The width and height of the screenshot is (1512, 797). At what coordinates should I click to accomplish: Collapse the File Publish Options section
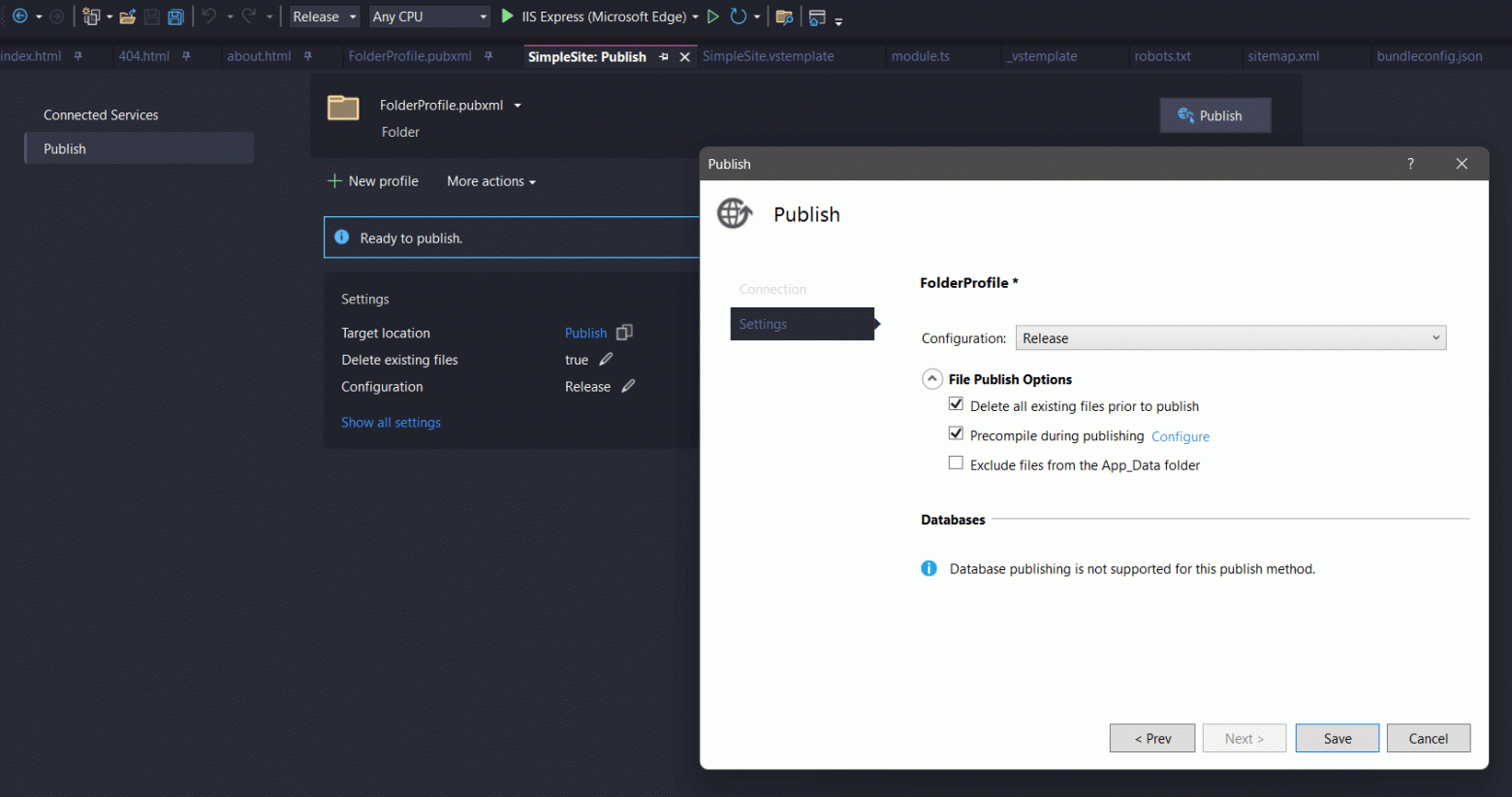coord(931,378)
